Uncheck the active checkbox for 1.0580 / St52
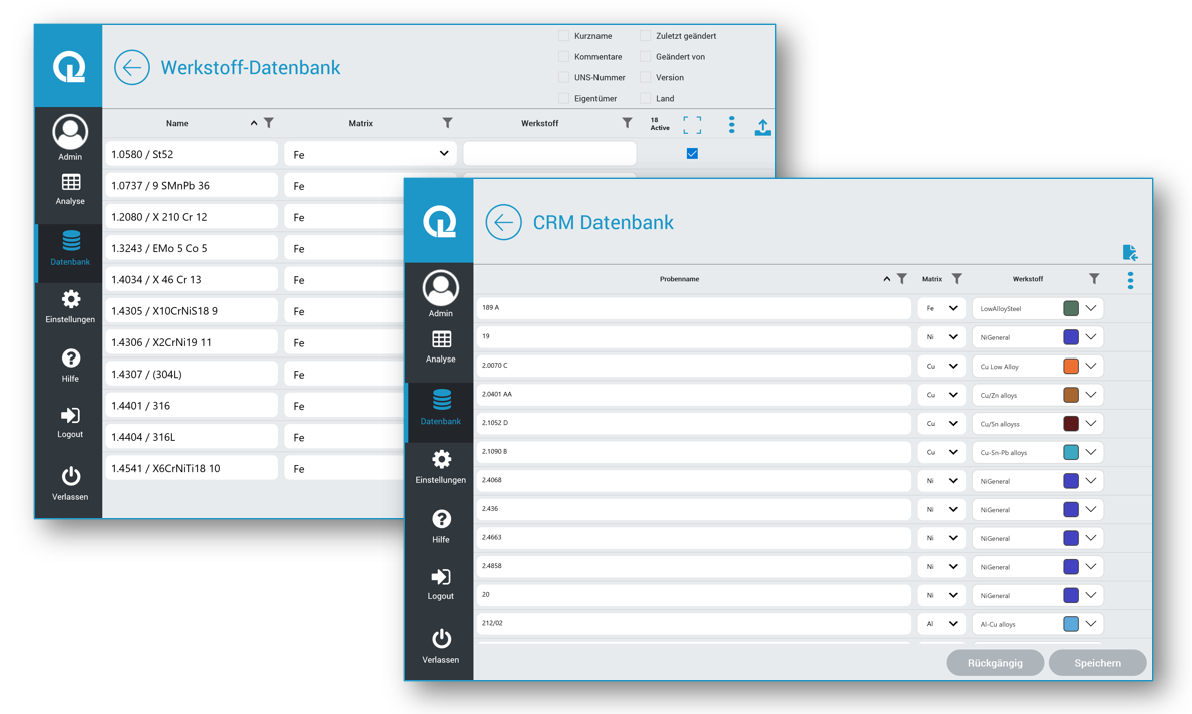1192x714 pixels. click(692, 154)
